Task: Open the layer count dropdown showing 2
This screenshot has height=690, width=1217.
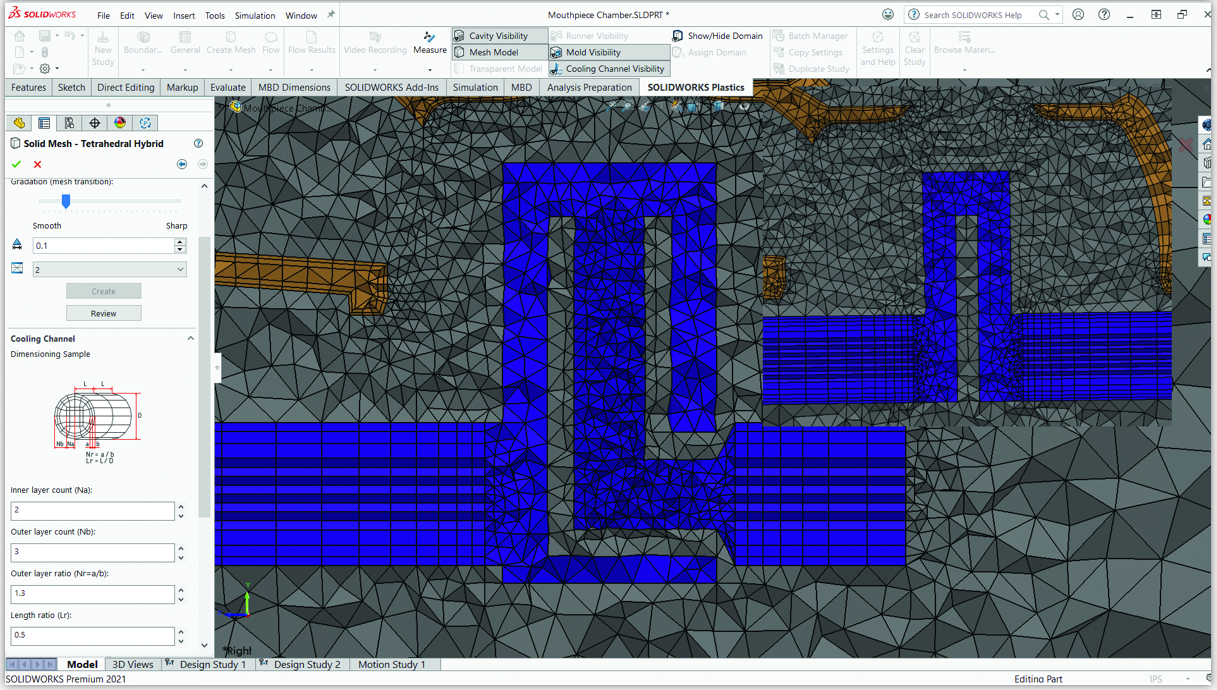Action: (109, 269)
